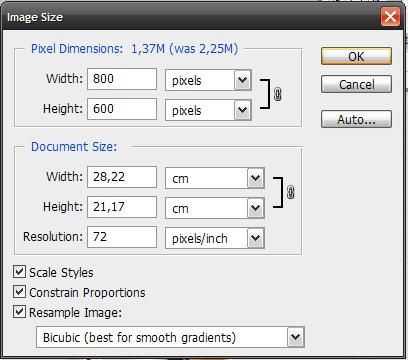Open the Document Height cm units dropdown

pyautogui.click(x=215, y=208)
